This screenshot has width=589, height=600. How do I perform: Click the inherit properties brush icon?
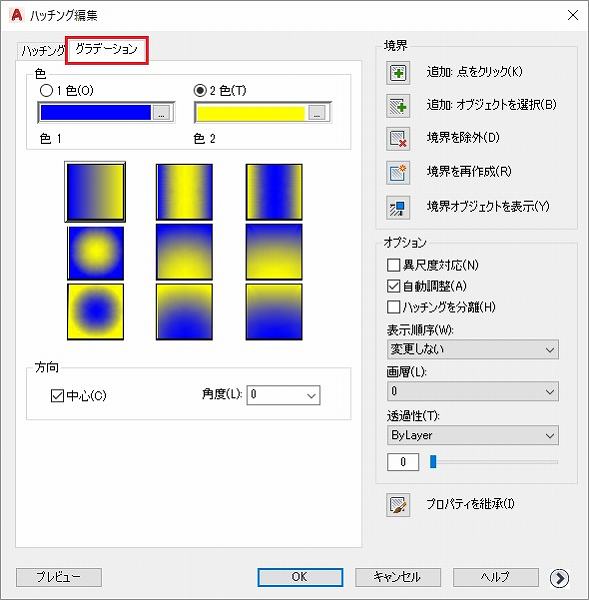(398, 505)
